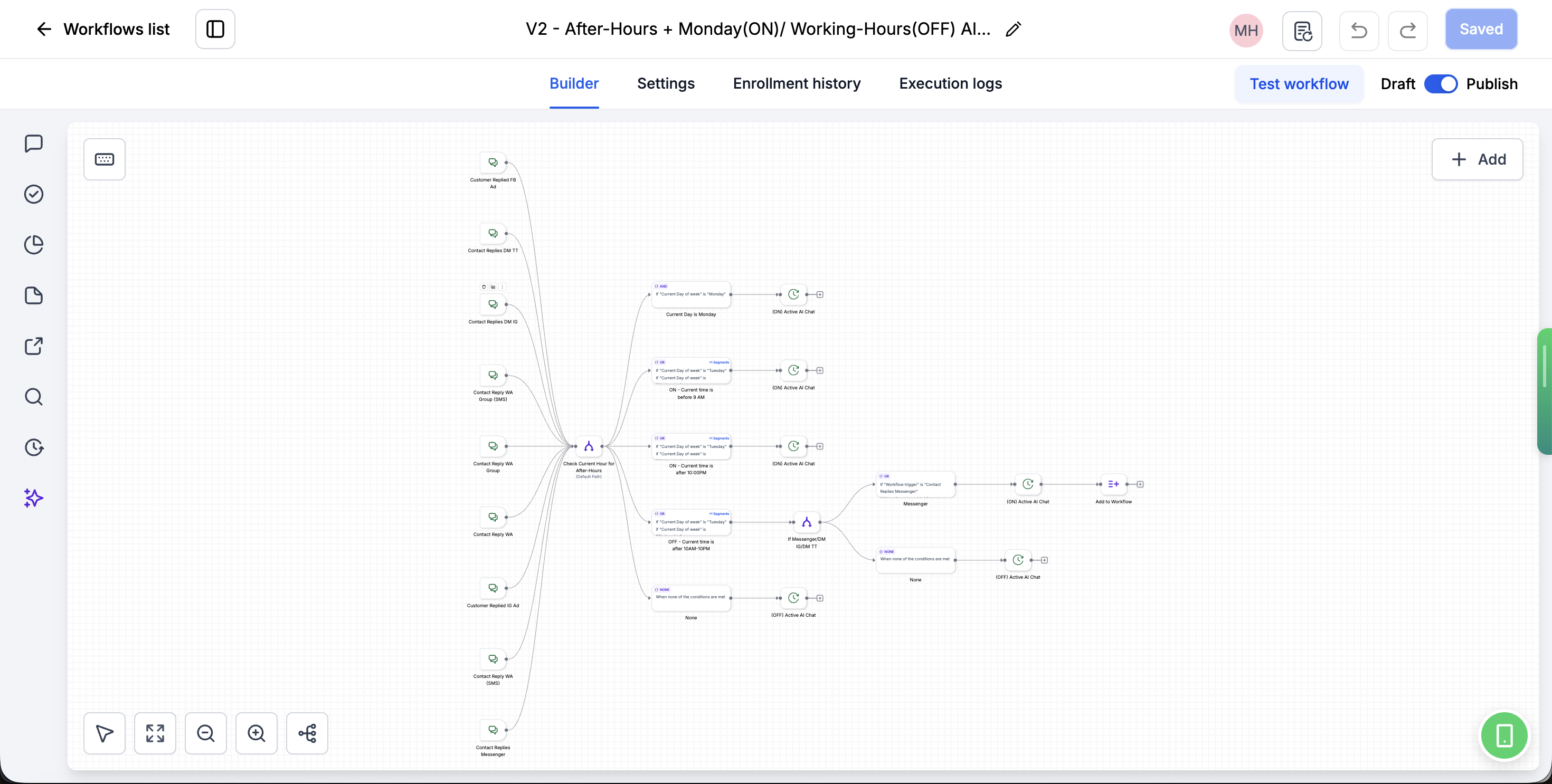Toggle the side panel layout icon
The width and height of the screenshot is (1552, 784).
[x=215, y=29]
